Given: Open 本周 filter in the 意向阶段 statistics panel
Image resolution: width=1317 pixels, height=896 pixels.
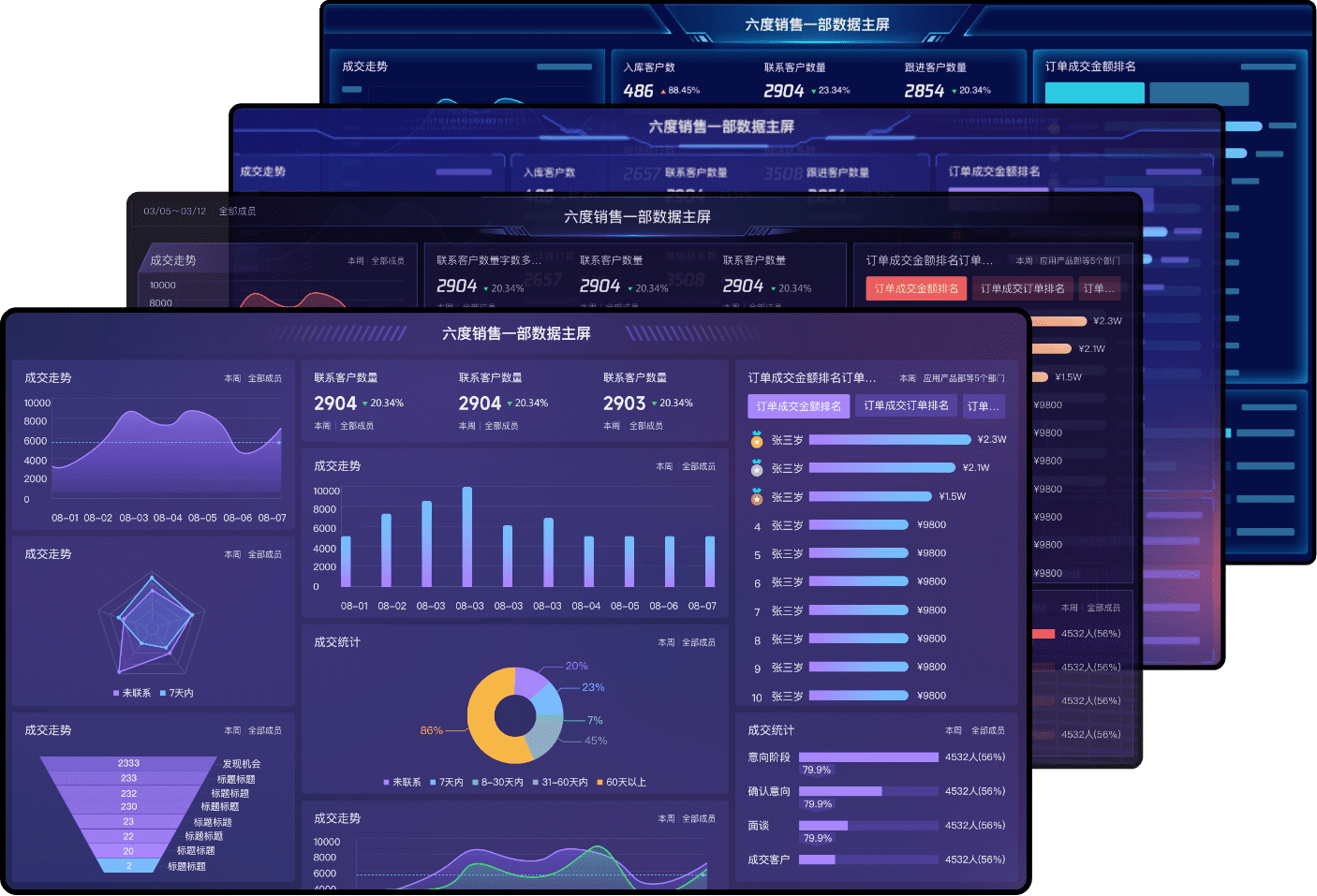Looking at the screenshot, I should 954,730.
